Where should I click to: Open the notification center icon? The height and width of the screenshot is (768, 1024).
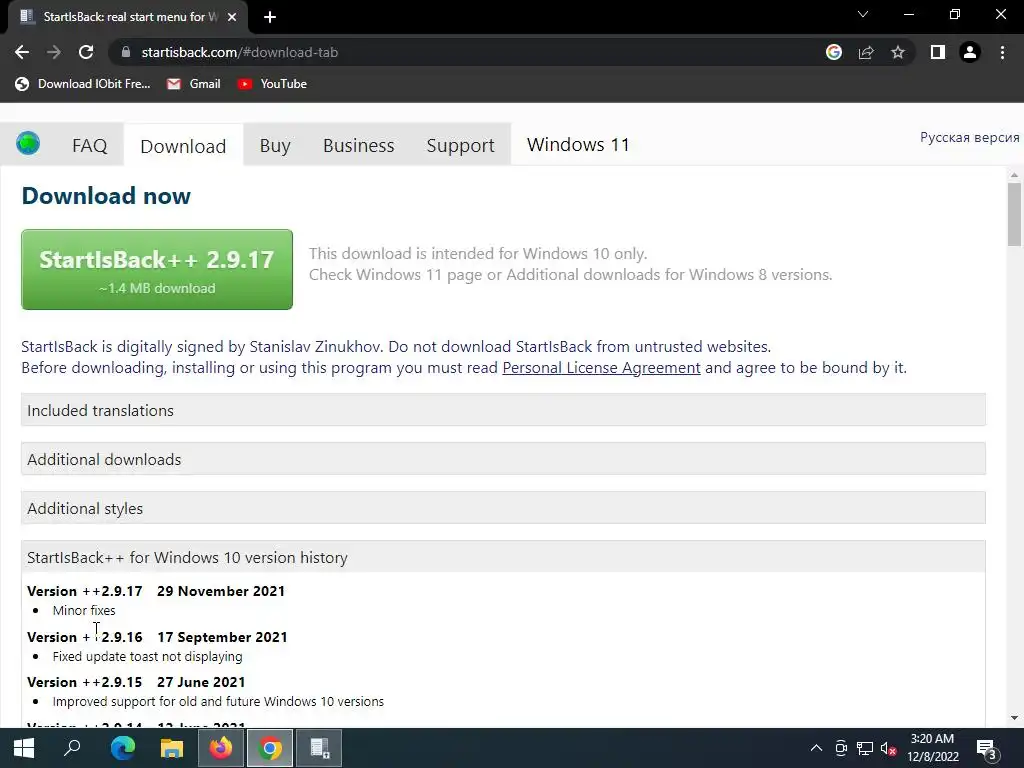click(x=986, y=749)
